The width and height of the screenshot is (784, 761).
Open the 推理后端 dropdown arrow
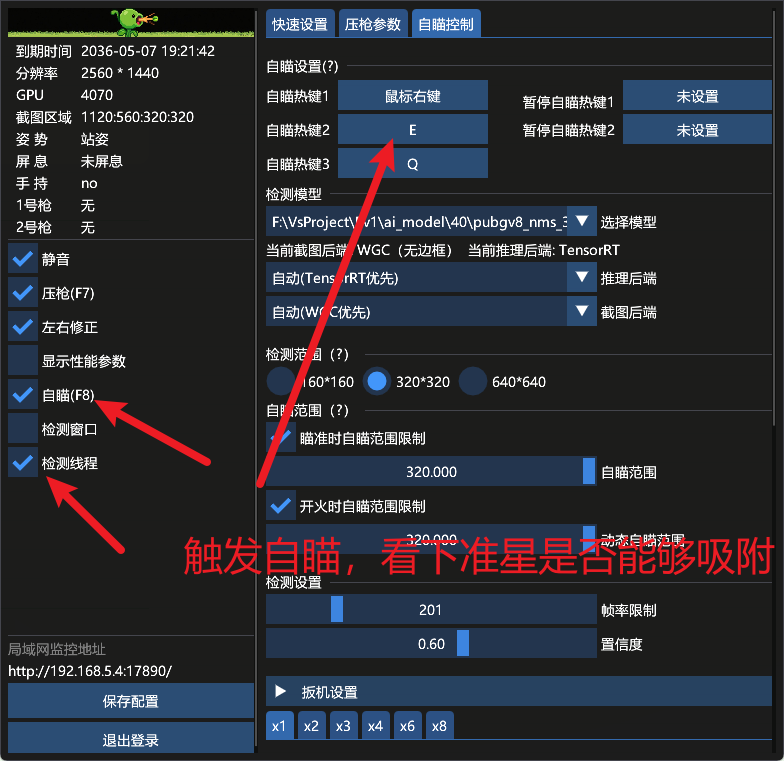582,277
